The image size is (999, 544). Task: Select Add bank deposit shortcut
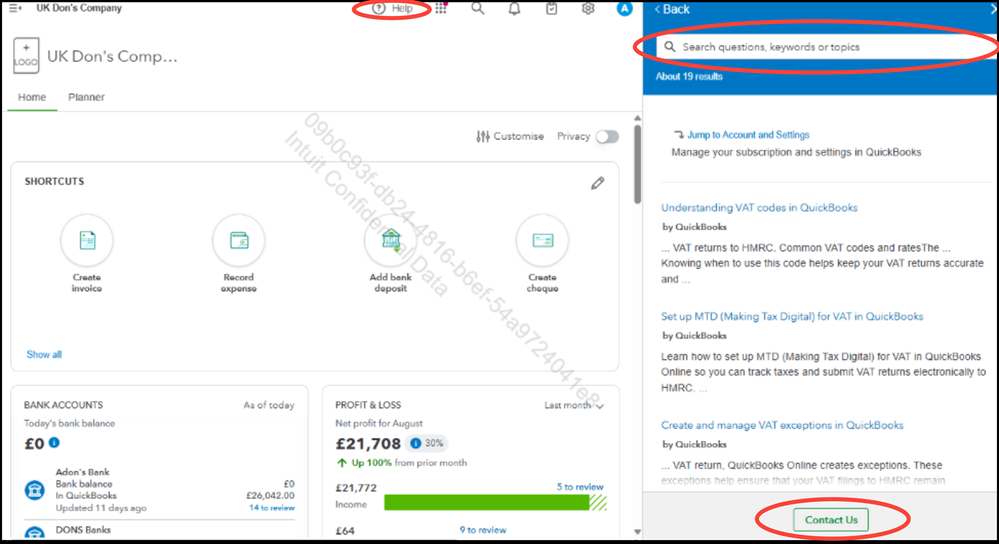point(391,254)
